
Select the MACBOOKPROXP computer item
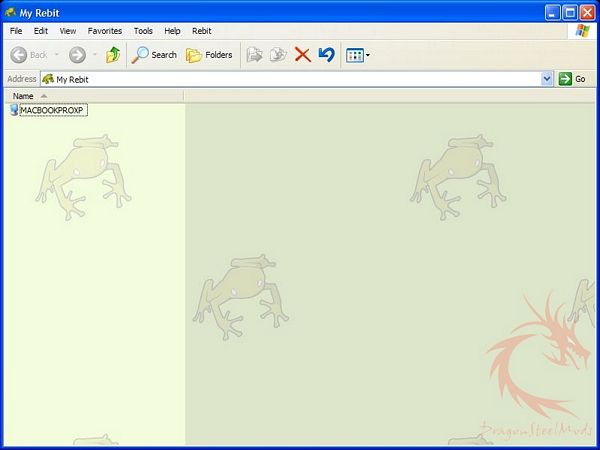click(52, 110)
